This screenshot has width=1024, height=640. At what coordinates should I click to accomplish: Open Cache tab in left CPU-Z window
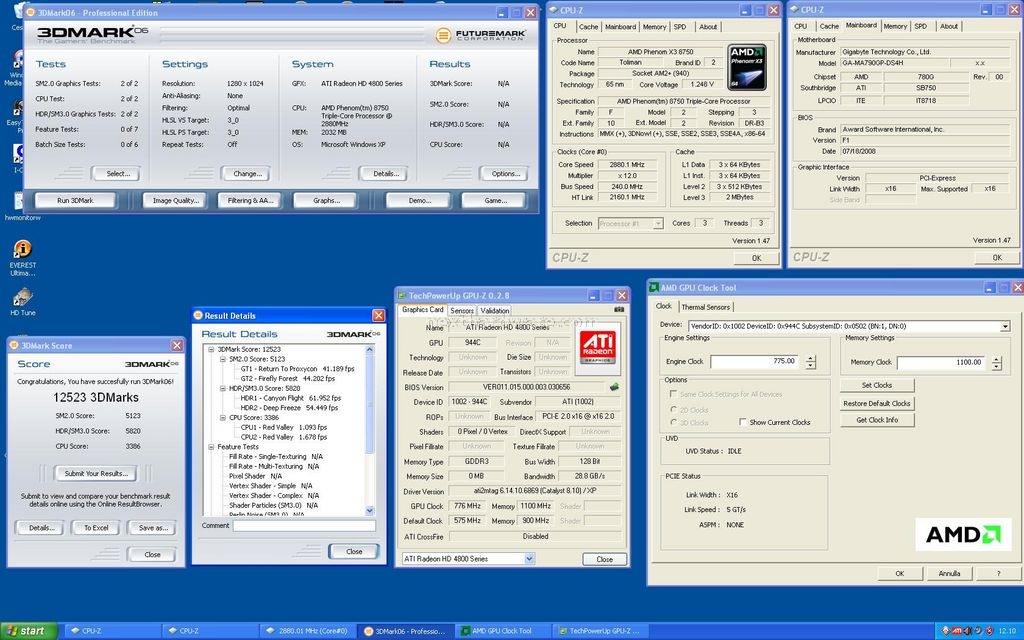(x=588, y=27)
